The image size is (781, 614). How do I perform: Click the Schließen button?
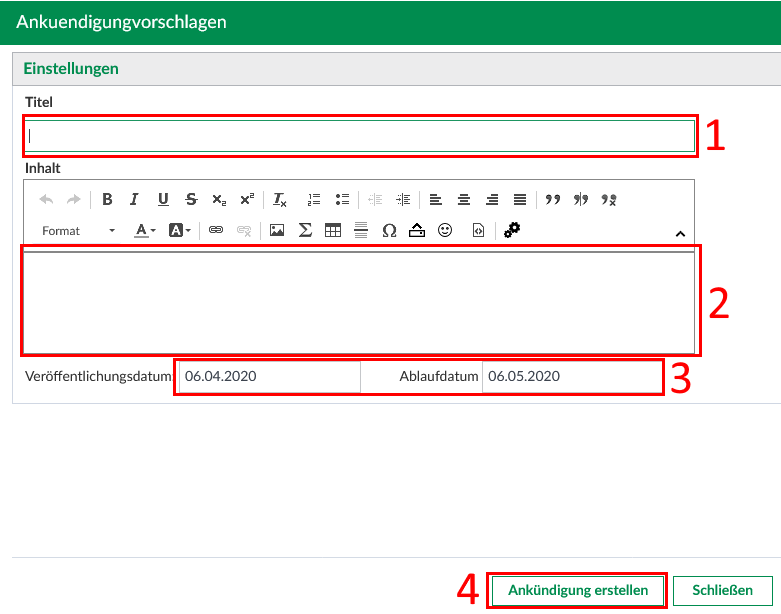tap(722, 590)
